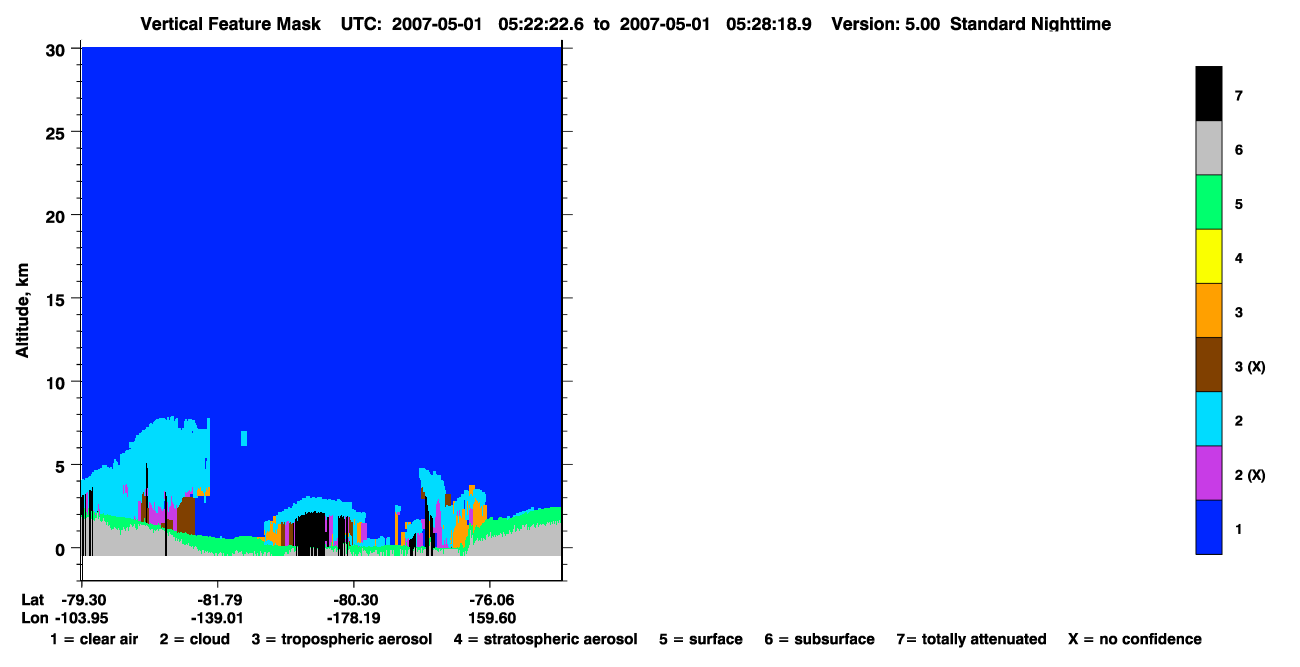Click the 'Standard Nighttime' text in title
The height and width of the screenshot is (667, 1300).
pyautogui.click(x=1030, y=24)
